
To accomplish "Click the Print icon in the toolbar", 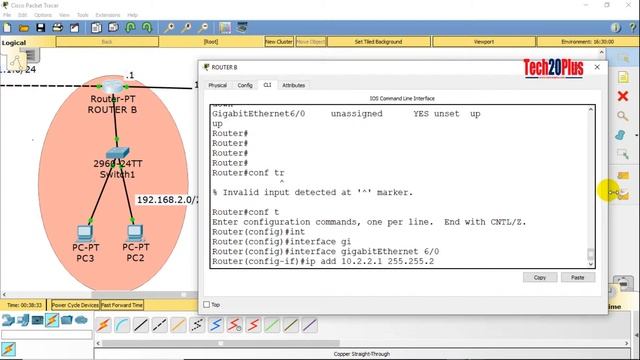I will point(58,28).
